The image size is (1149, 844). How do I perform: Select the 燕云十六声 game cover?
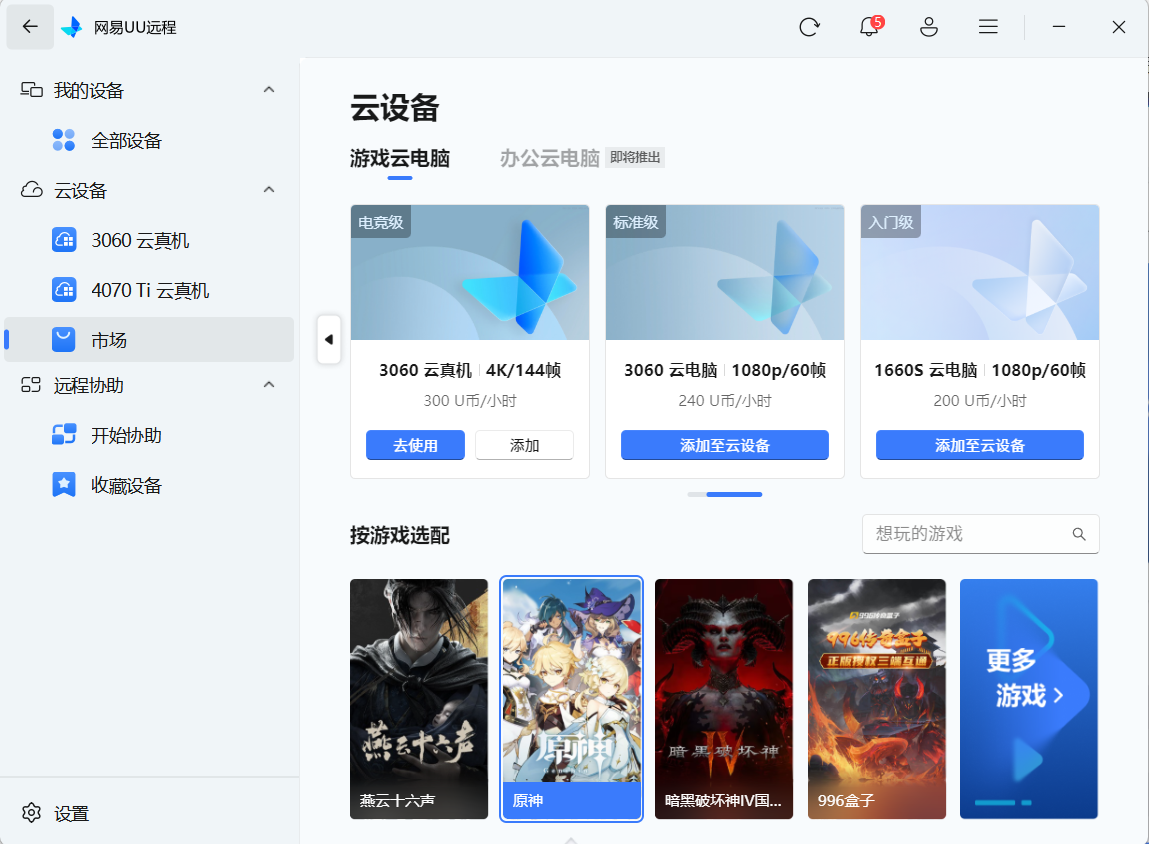419,699
